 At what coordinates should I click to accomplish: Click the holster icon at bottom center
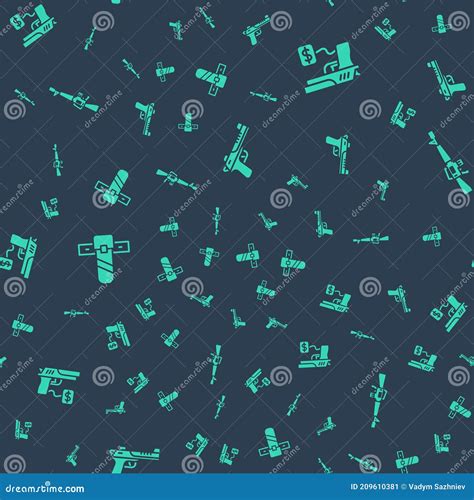click(274, 443)
